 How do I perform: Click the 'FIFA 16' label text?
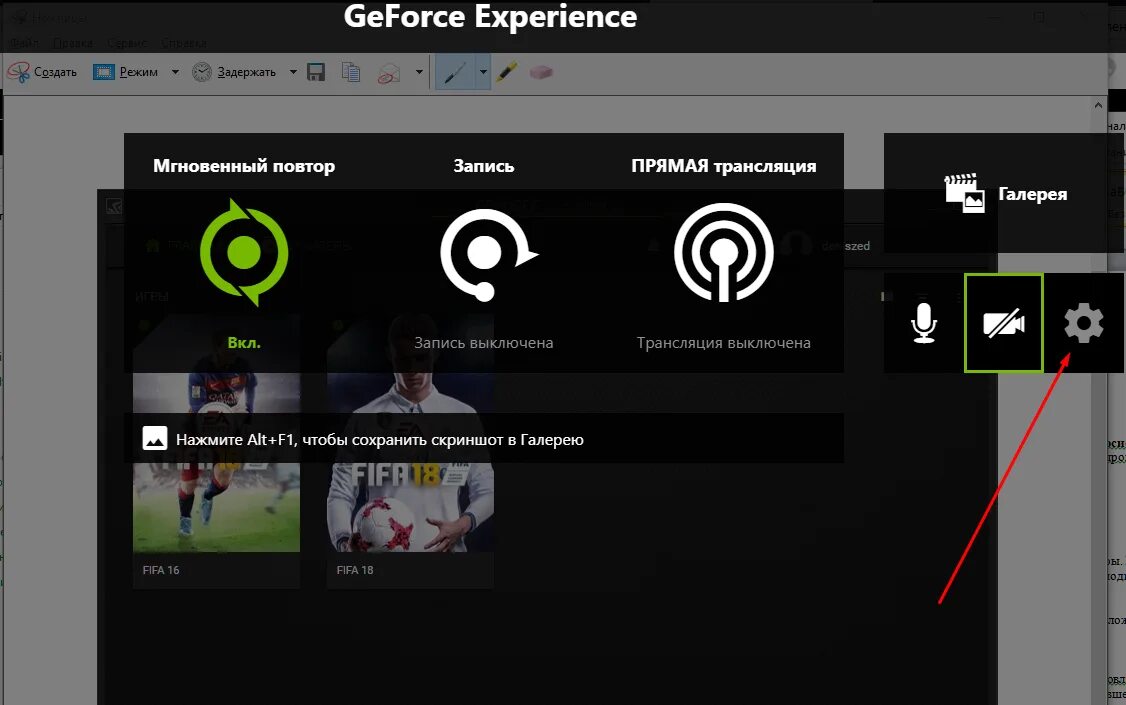[161, 570]
